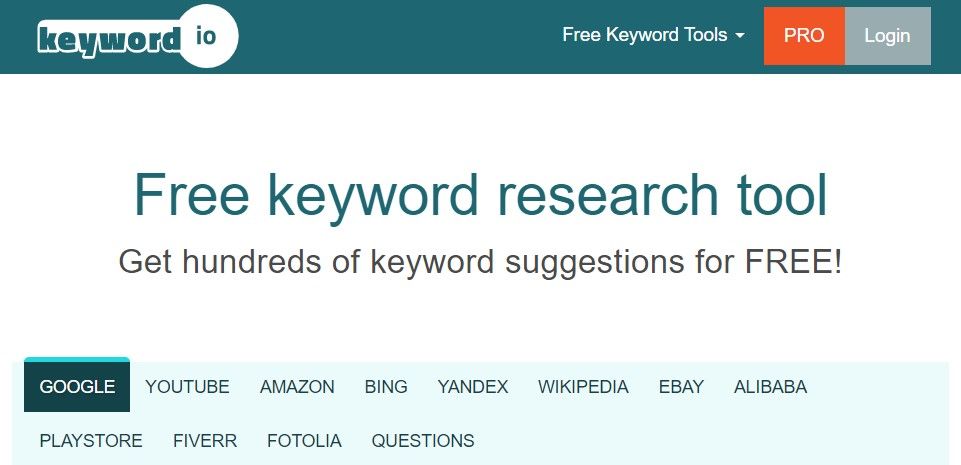Viewport: 961px width, 465px height.
Task: Click the keyword.io logo
Action: (137, 36)
